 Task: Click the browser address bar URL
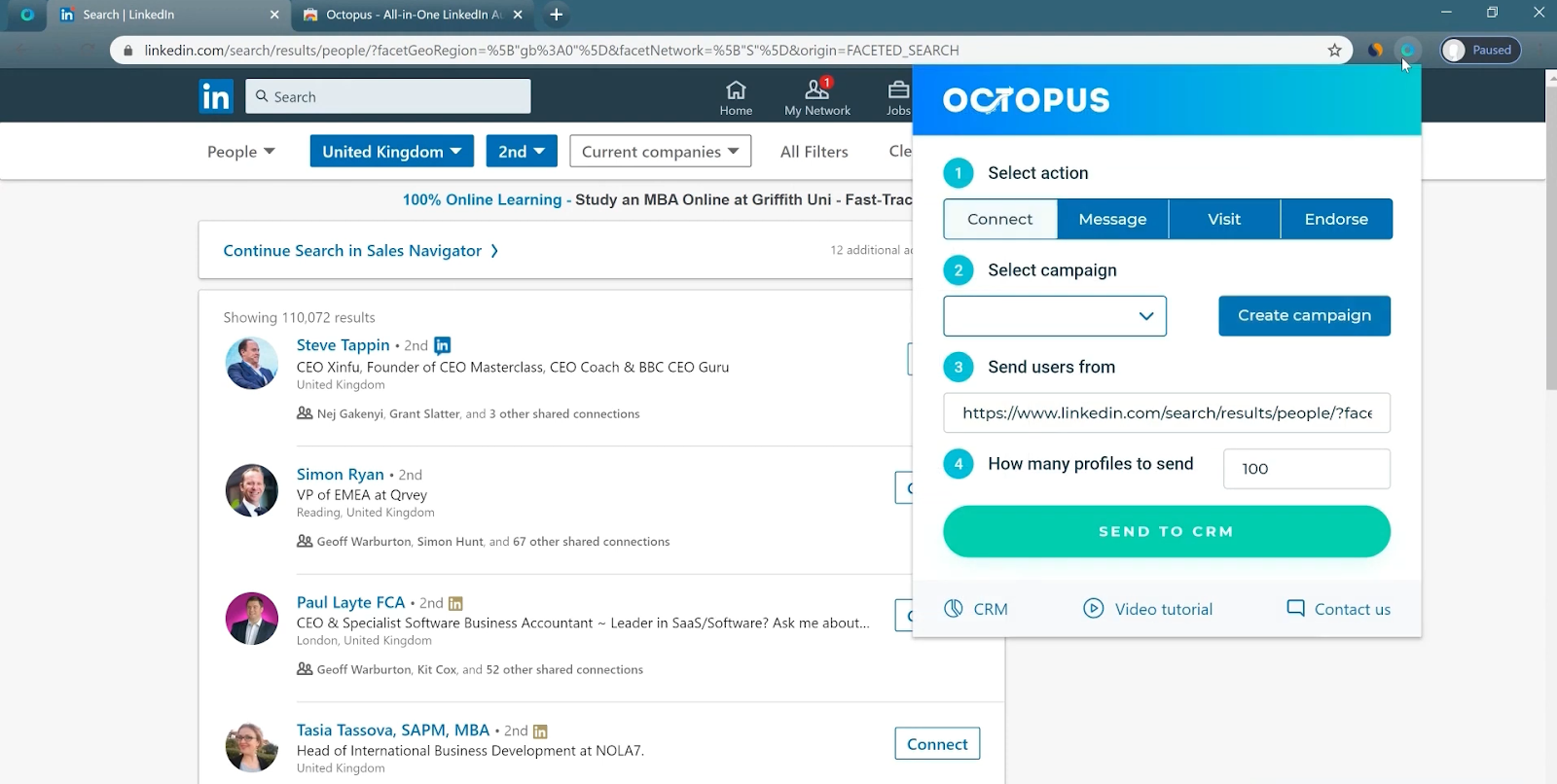(x=552, y=51)
